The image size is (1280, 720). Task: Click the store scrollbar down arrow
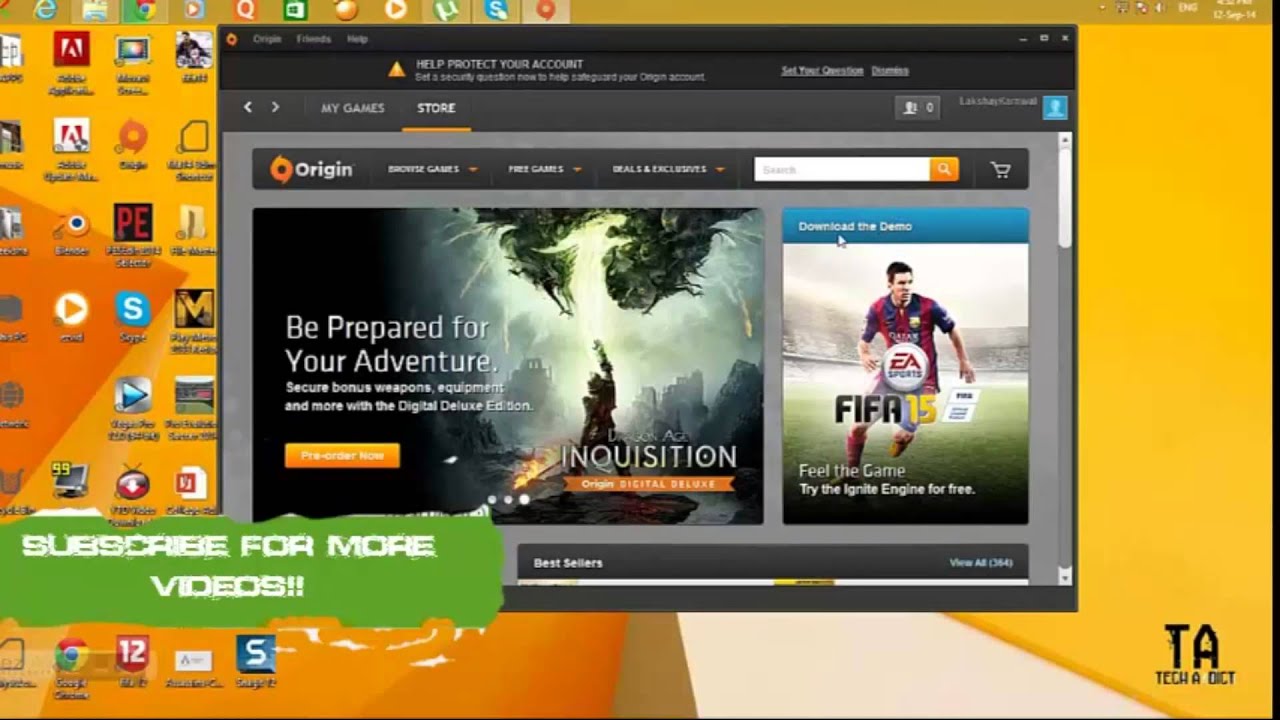pyautogui.click(x=1065, y=577)
